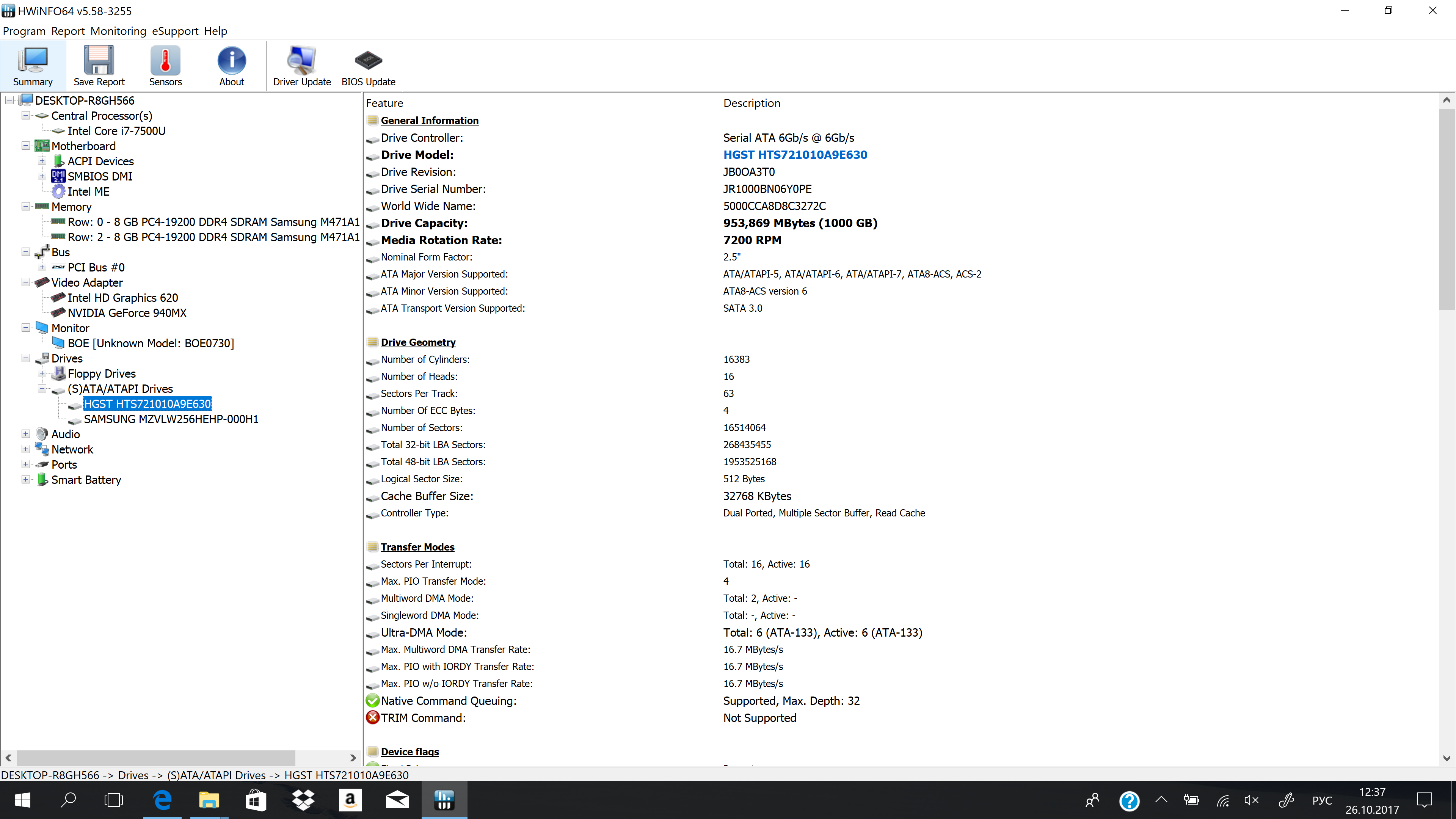The width and height of the screenshot is (1456, 819).
Task: Click the Bus category icon
Action: [x=42, y=251]
